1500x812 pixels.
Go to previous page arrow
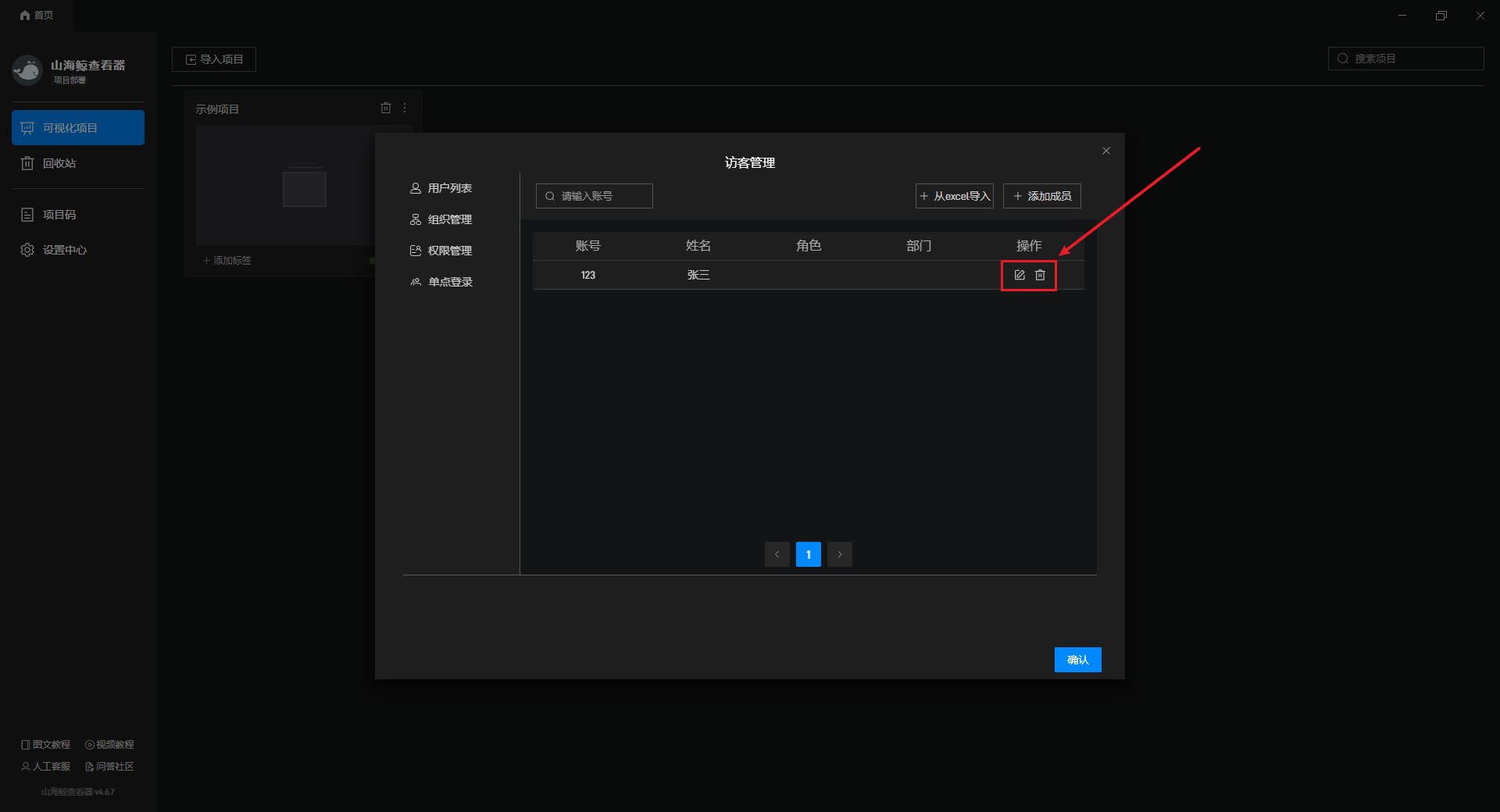click(777, 554)
